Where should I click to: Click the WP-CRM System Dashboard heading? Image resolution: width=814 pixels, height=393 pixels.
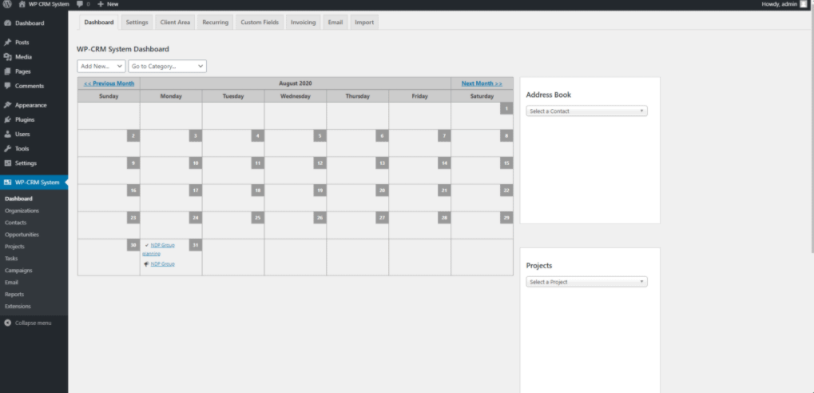coord(123,49)
